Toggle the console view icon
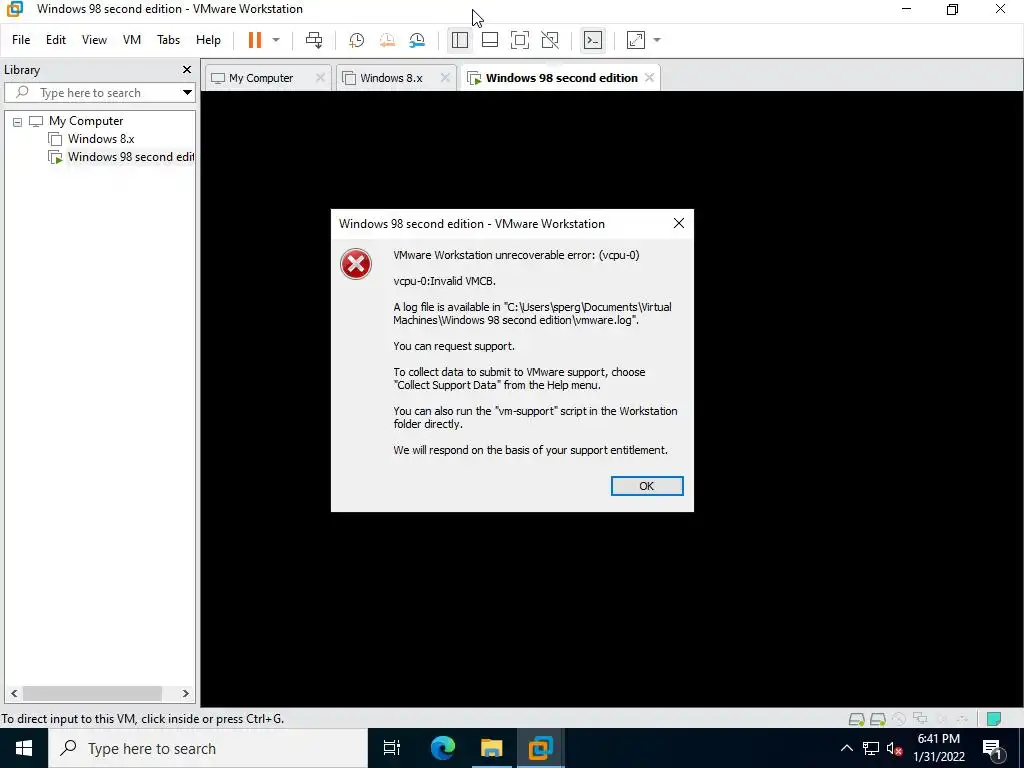 [x=593, y=40]
